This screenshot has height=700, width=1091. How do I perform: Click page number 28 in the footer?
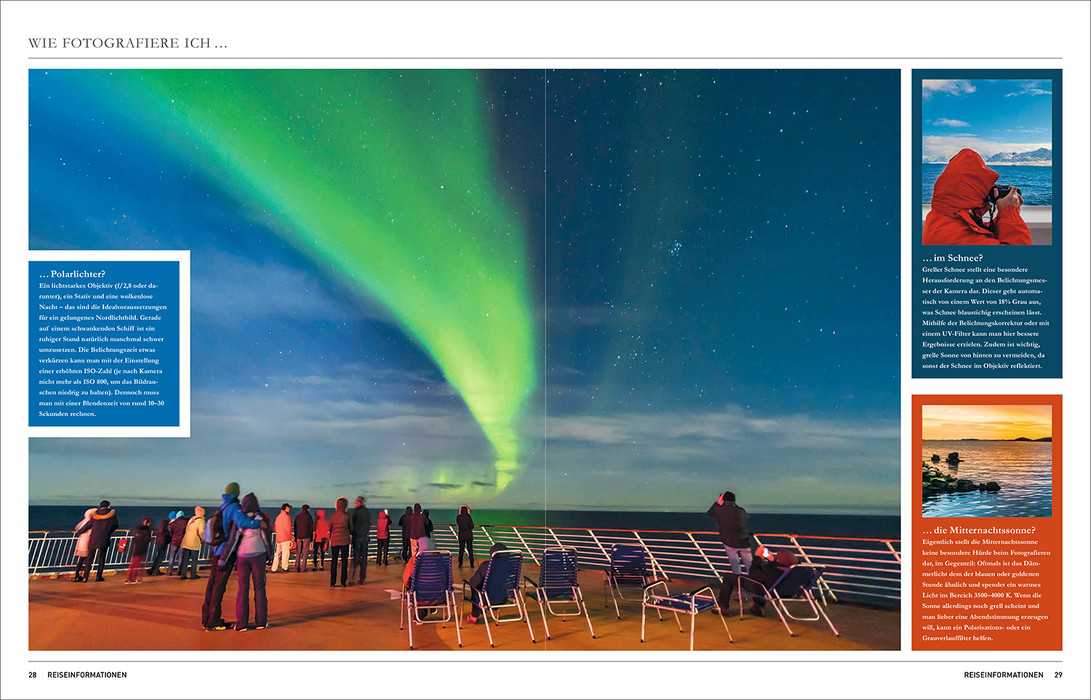[x=33, y=675]
